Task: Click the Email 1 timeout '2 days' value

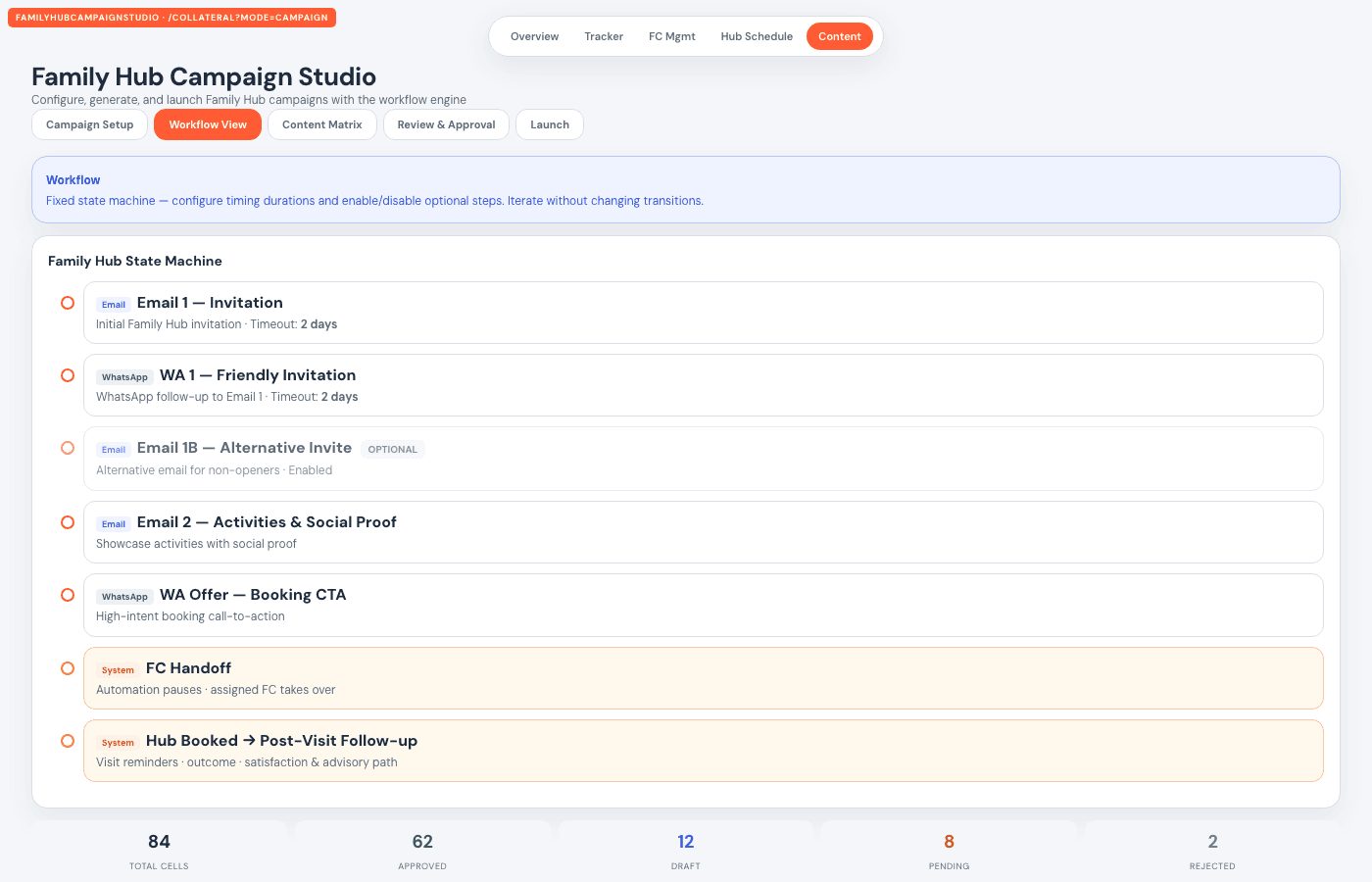Action: click(x=318, y=324)
